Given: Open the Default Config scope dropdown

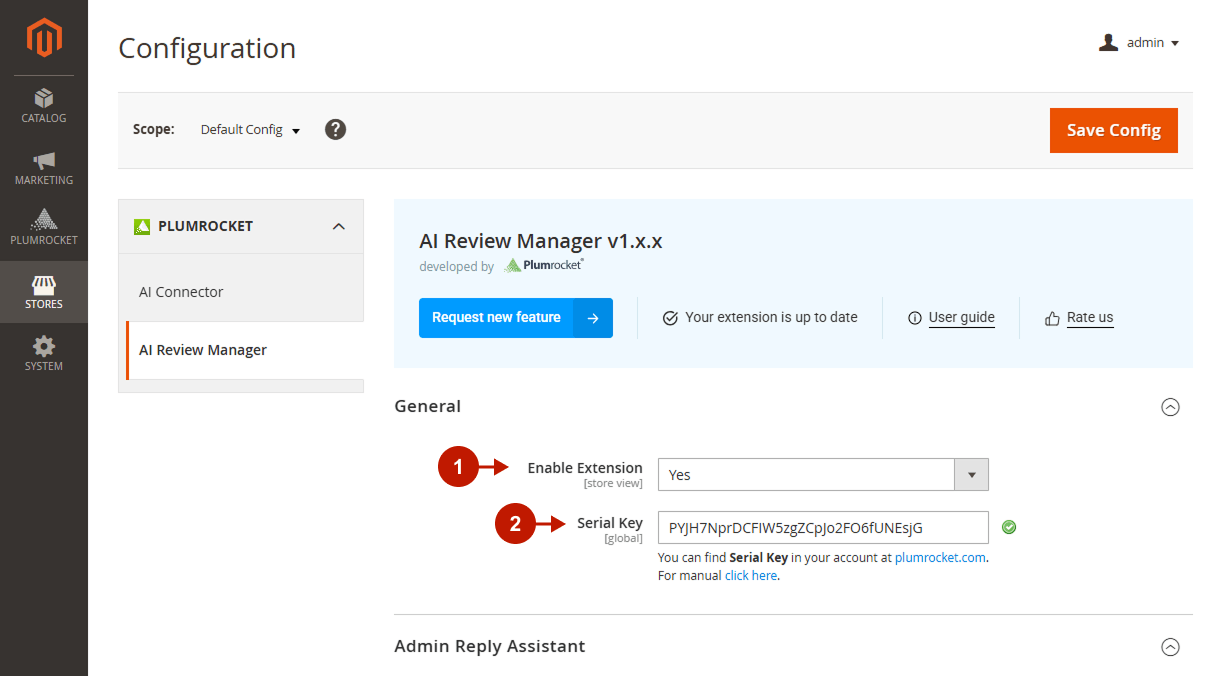Looking at the screenshot, I should pyautogui.click(x=250, y=130).
